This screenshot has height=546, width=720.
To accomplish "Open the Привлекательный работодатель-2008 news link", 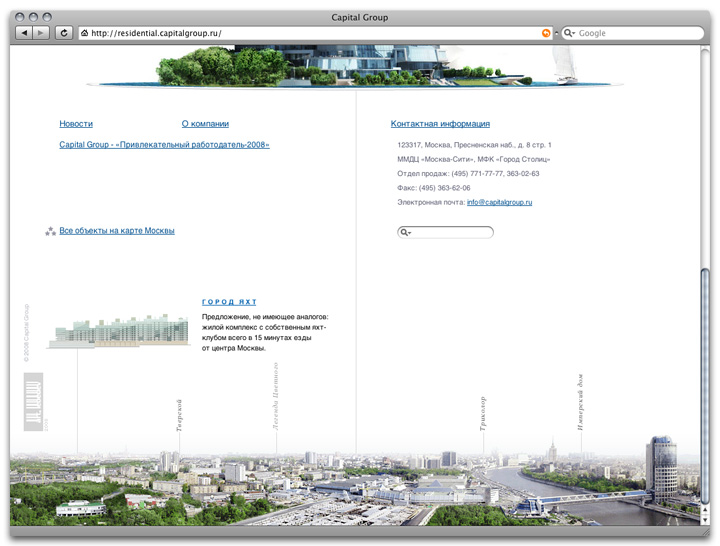I will [x=164, y=145].
